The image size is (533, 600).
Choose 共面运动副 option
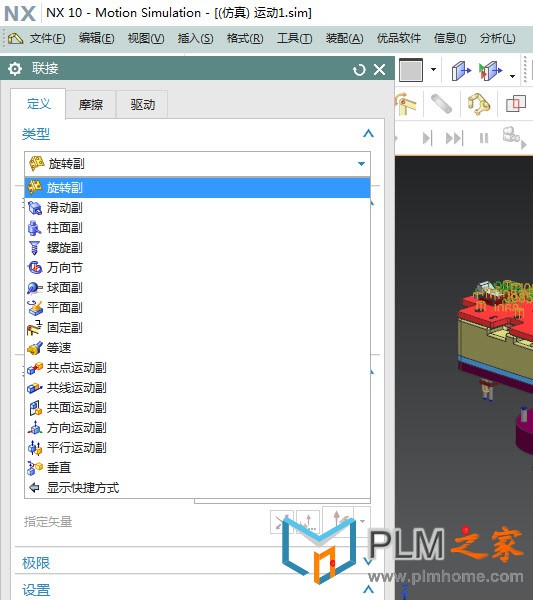197,408
